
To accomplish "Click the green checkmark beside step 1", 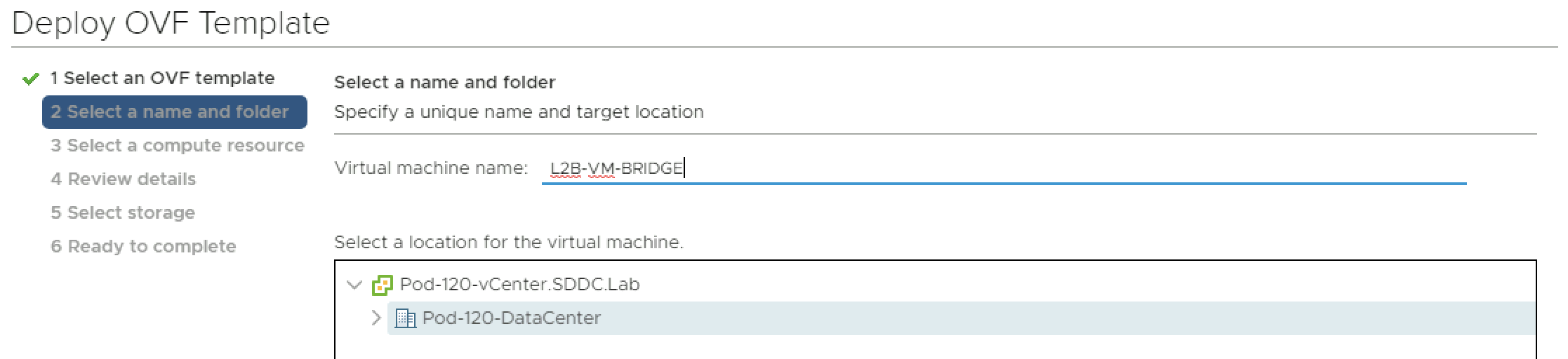I will [x=30, y=79].
